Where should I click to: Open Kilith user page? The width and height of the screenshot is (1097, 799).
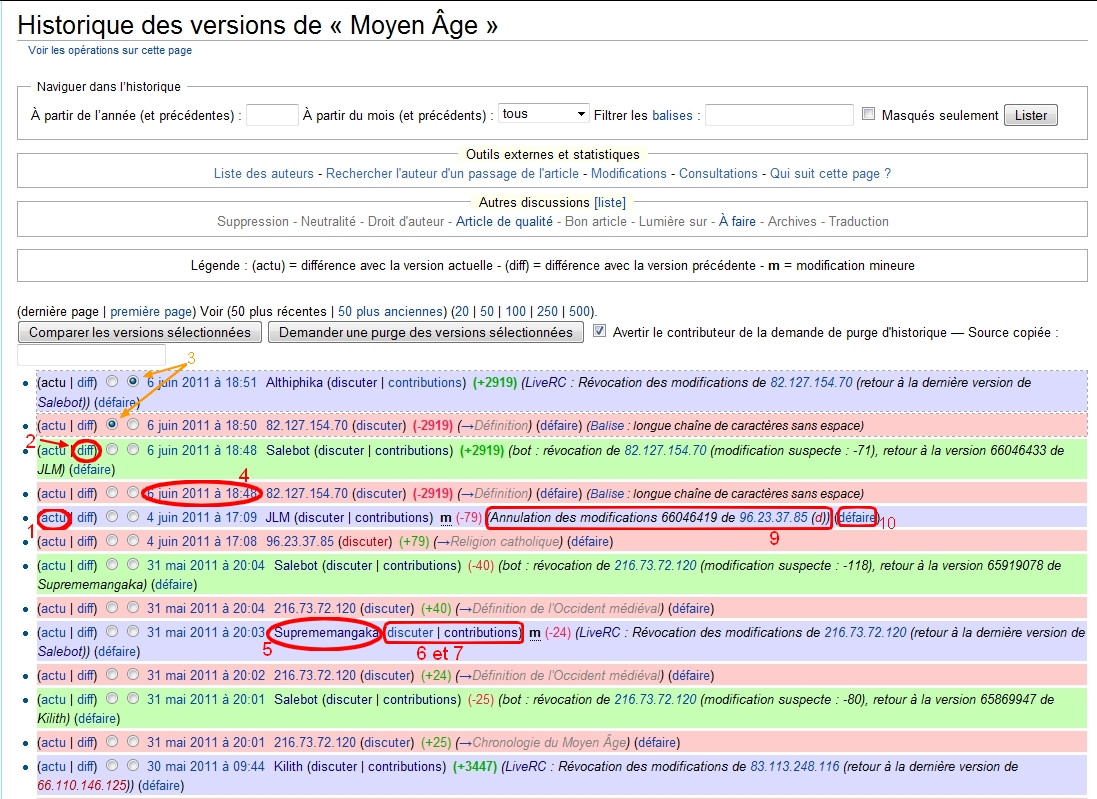[288, 767]
